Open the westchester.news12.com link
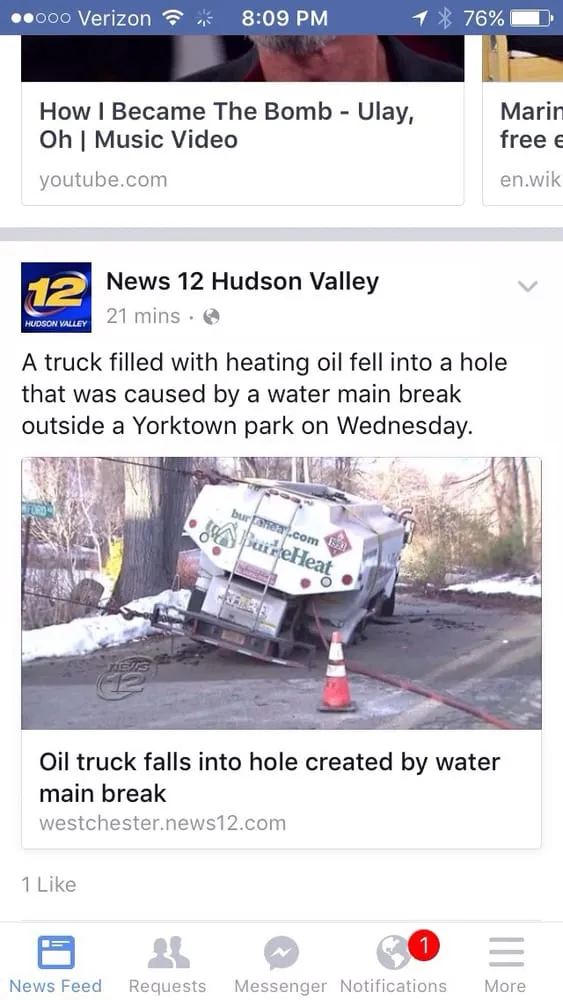 pyautogui.click(x=163, y=823)
